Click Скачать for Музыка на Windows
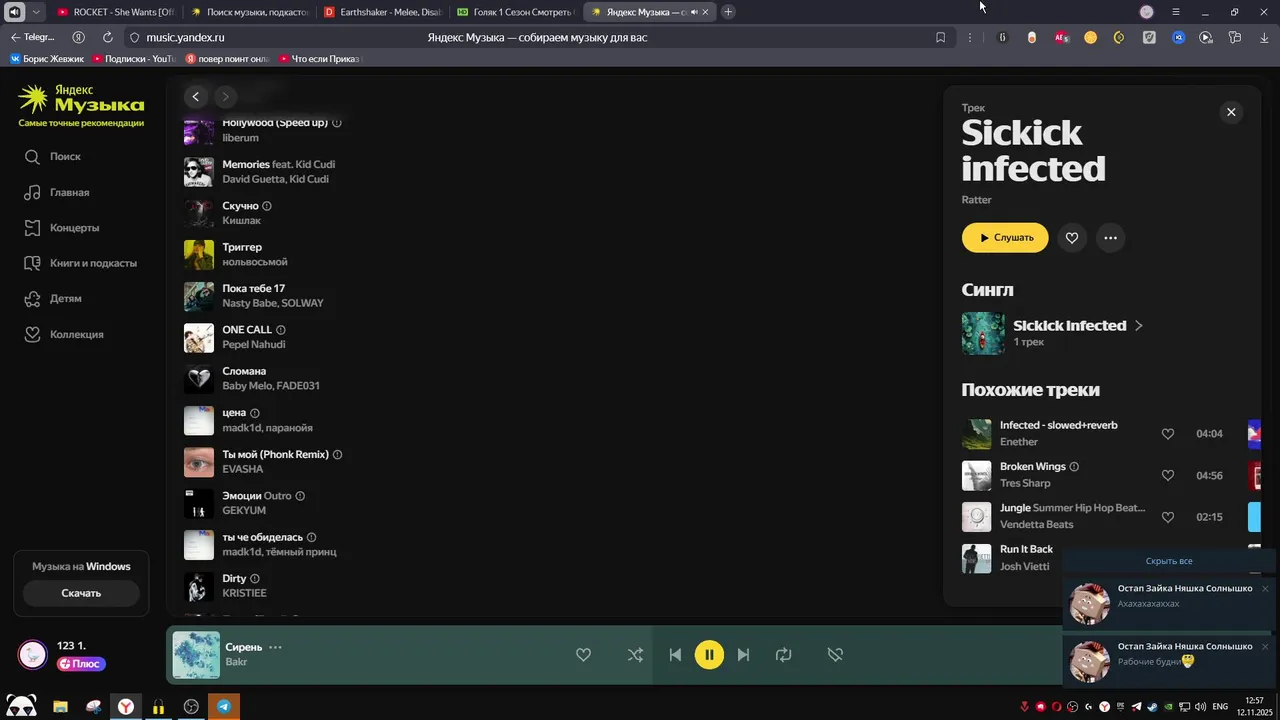This screenshot has height=720, width=1280. click(81, 593)
